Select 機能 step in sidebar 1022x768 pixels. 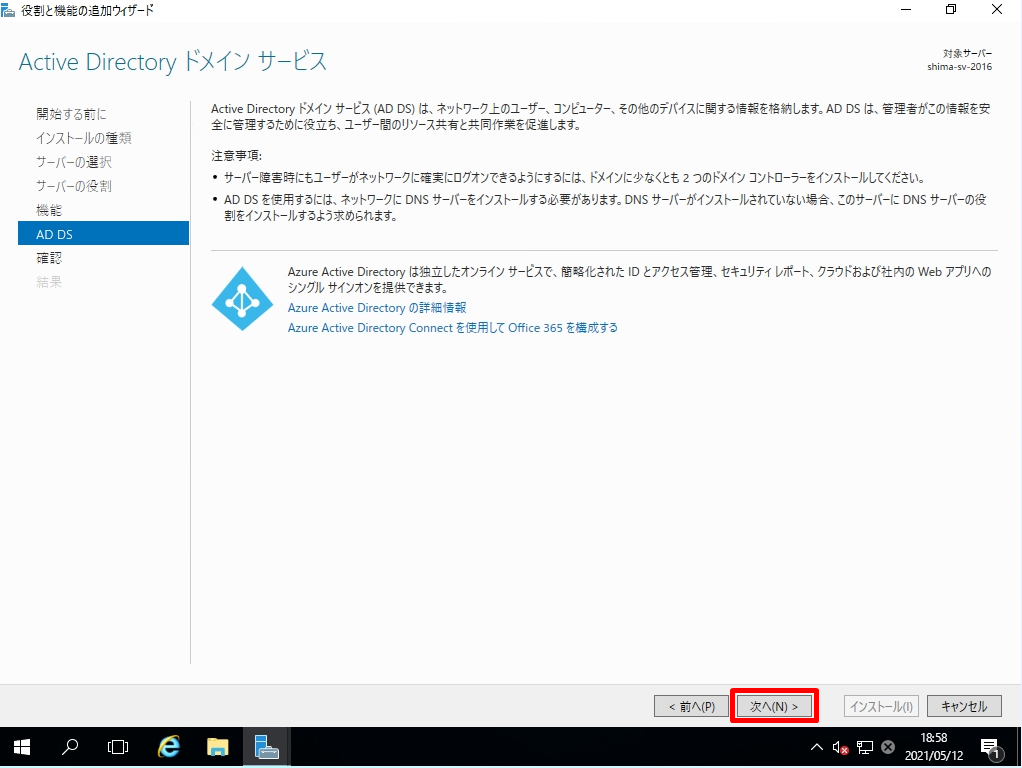click(x=49, y=210)
